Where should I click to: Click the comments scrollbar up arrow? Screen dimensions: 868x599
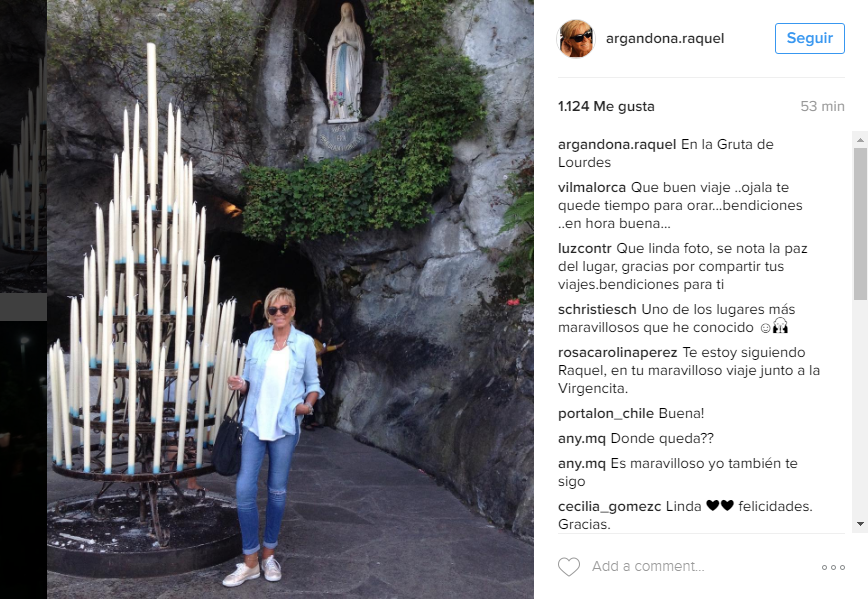point(860,140)
